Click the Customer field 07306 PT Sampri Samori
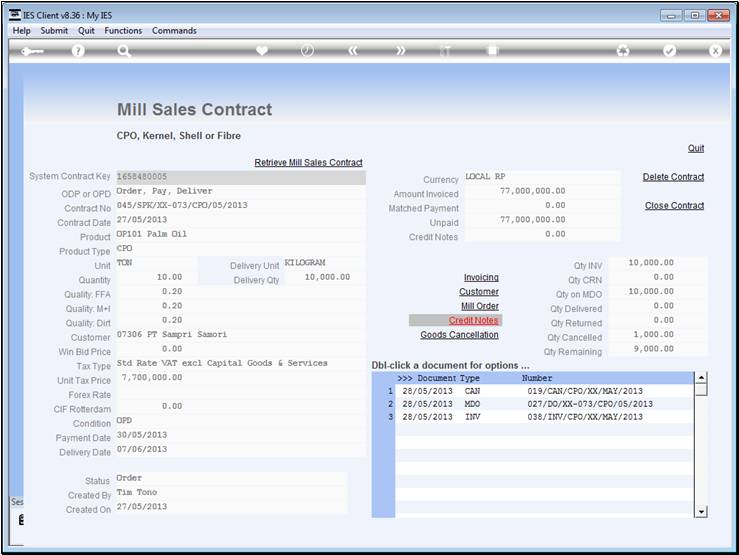This screenshot has width=739, height=555. 241,335
